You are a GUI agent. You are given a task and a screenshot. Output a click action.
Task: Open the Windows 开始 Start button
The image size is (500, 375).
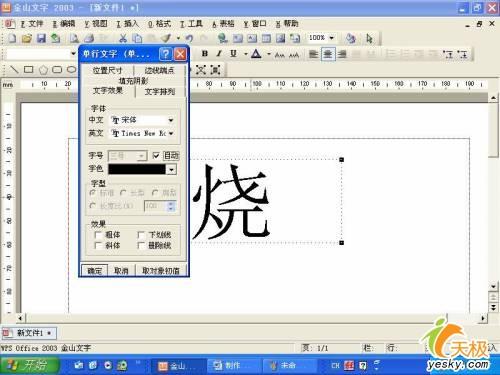(x=29, y=365)
